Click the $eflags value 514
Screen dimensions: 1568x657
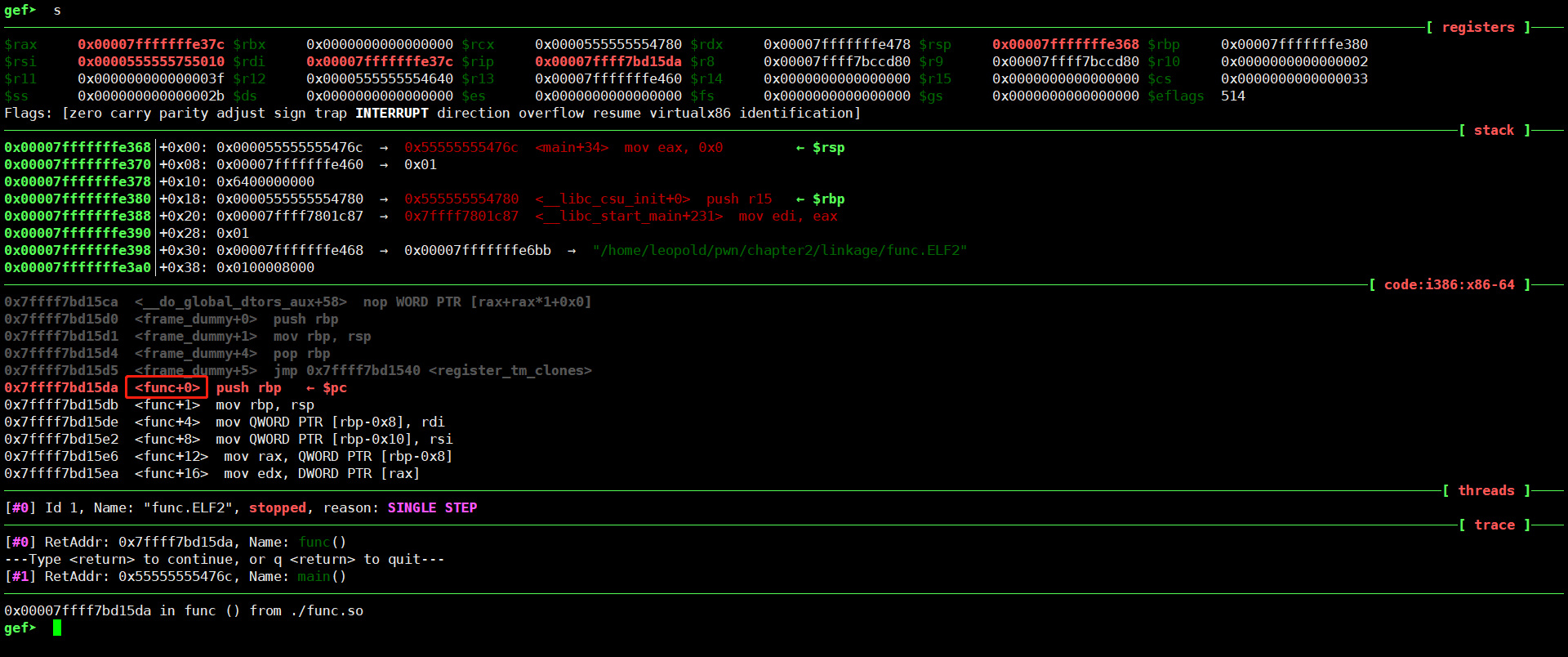[x=1233, y=96]
